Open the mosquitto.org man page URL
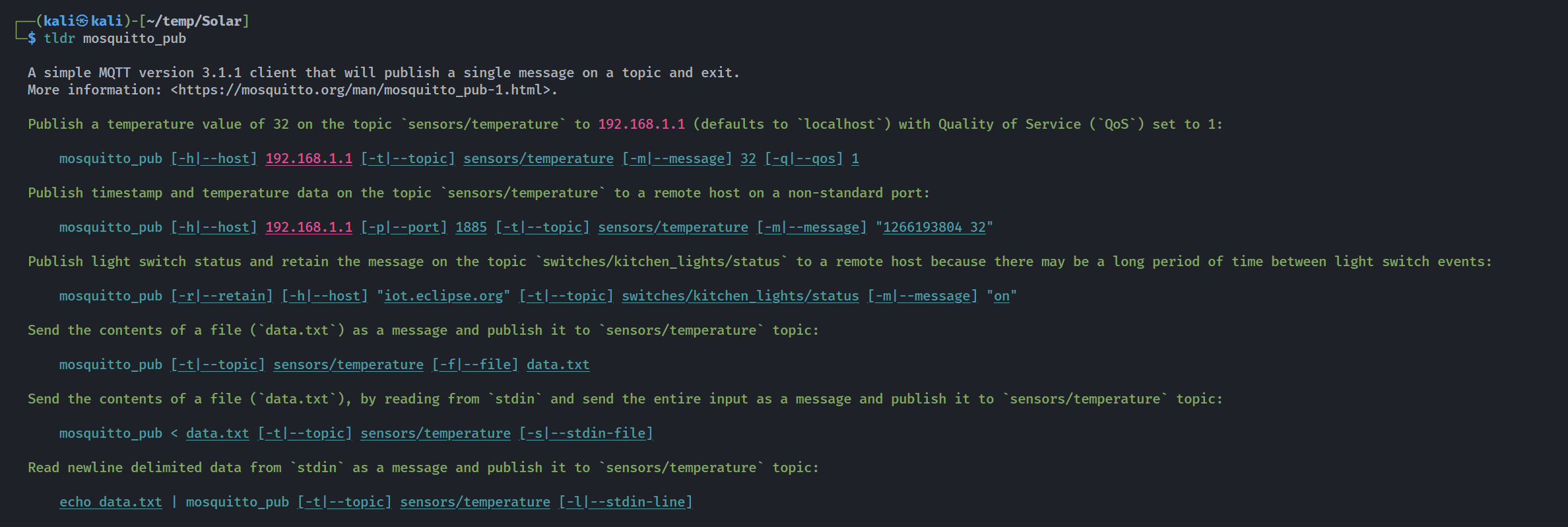The height and width of the screenshot is (527, 1568). click(x=364, y=90)
